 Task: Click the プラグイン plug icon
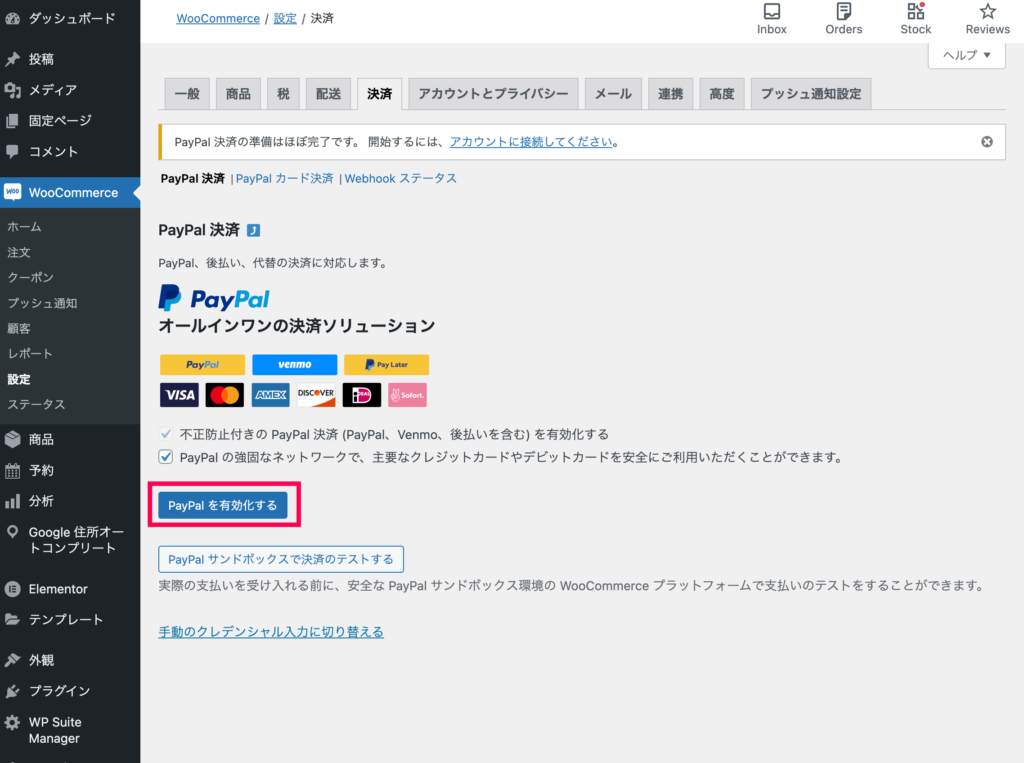(12, 690)
